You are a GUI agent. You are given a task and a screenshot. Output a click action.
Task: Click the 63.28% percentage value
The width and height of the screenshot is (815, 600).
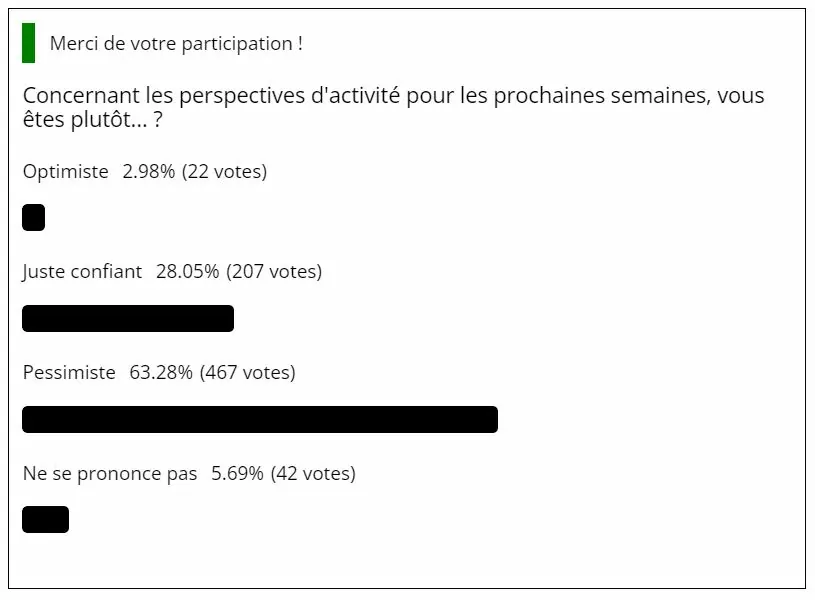tap(161, 373)
